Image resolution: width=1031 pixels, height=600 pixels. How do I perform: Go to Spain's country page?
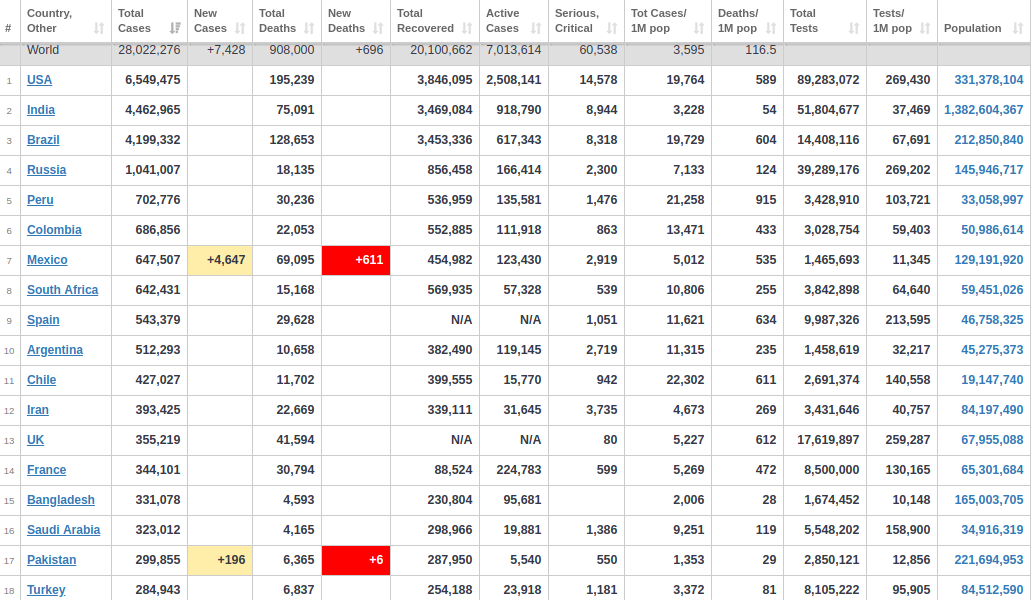pyautogui.click(x=43, y=320)
